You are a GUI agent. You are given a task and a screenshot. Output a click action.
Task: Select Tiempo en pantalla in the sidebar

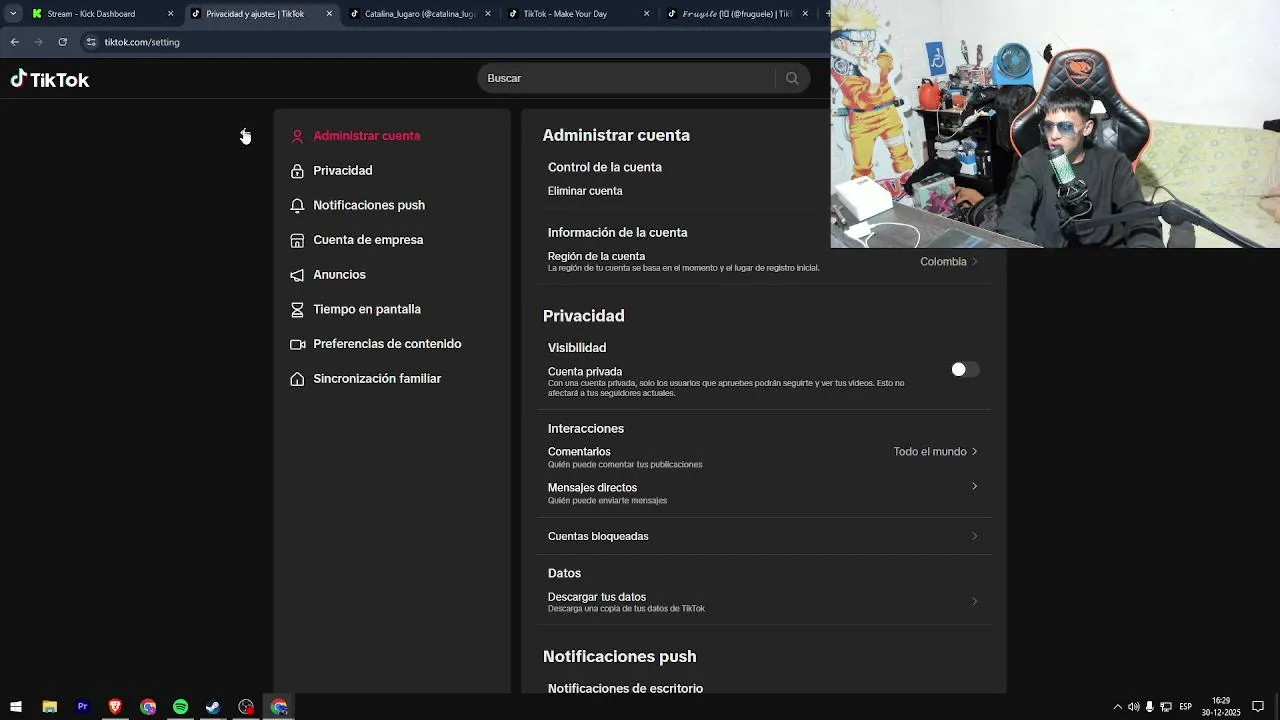(367, 309)
